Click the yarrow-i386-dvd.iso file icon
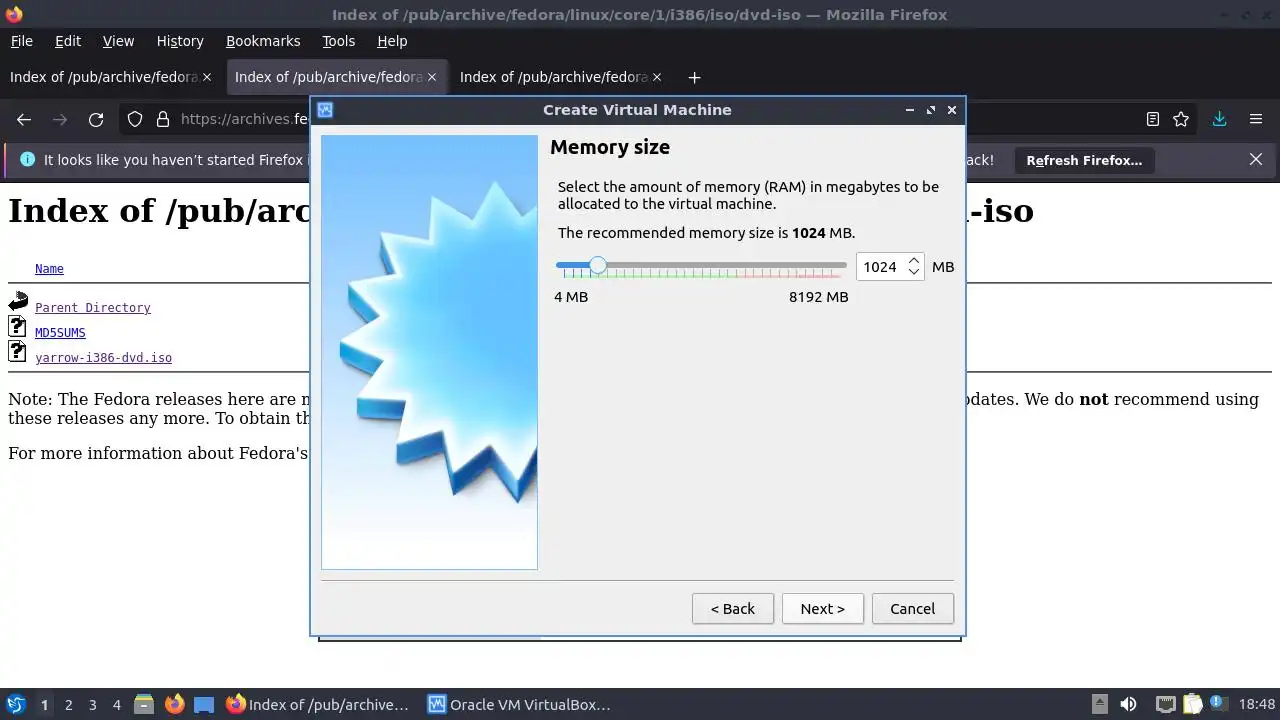Viewport: 1280px width, 720px height. click(17, 351)
